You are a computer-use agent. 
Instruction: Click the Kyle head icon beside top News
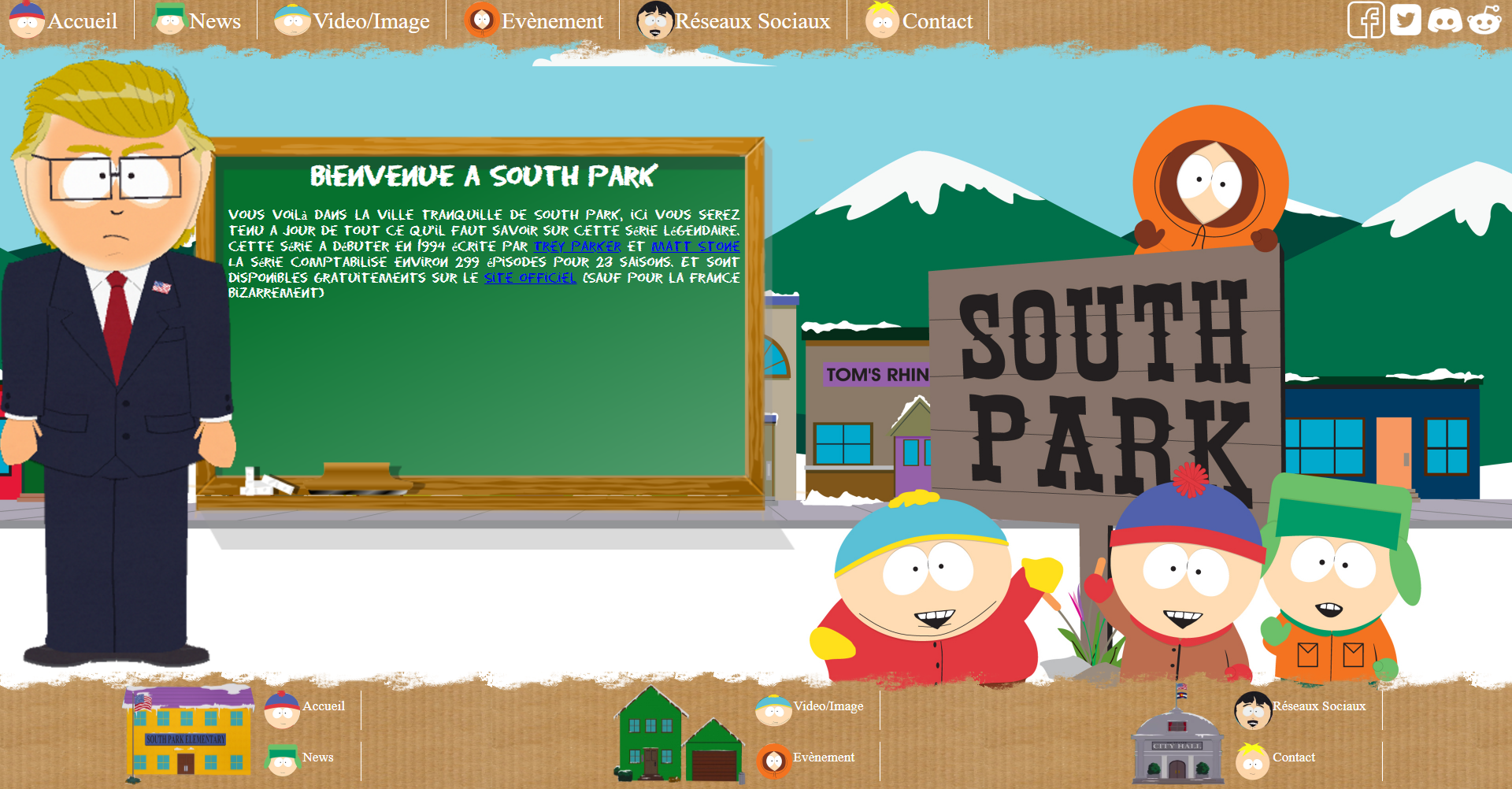[x=169, y=20]
